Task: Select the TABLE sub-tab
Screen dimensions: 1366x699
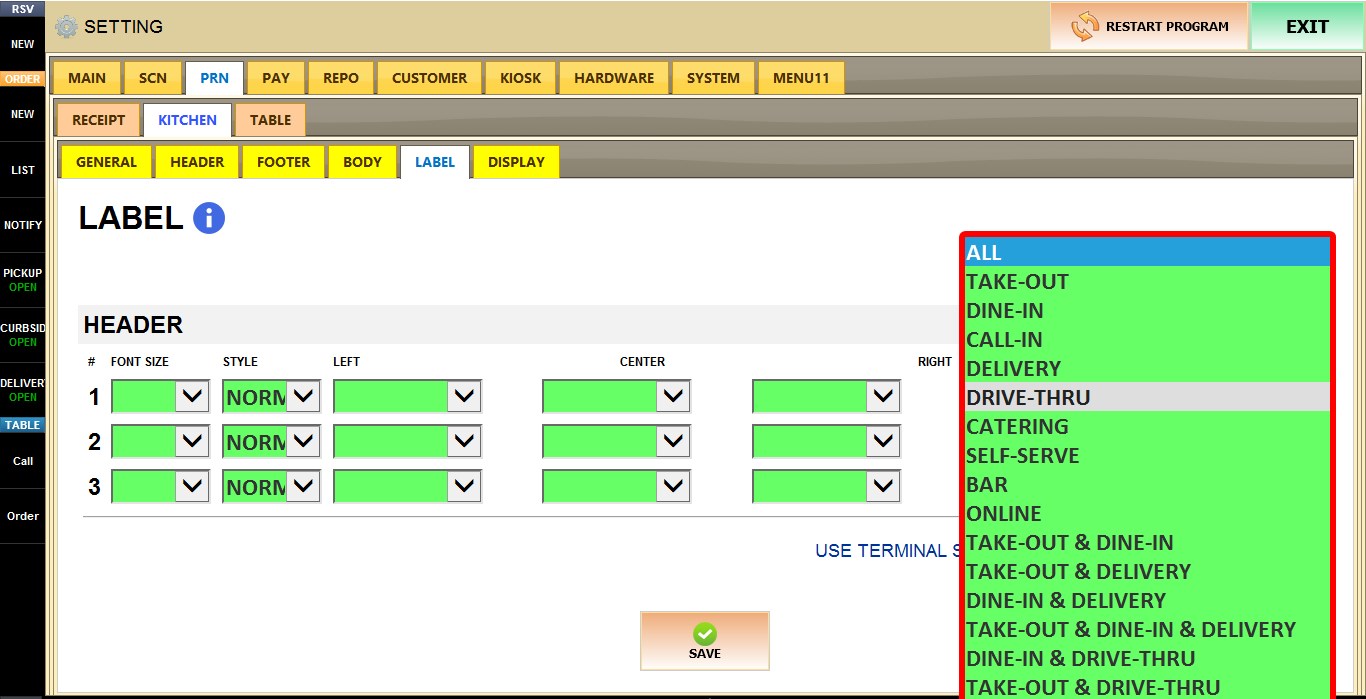Action: click(x=270, y=120)
